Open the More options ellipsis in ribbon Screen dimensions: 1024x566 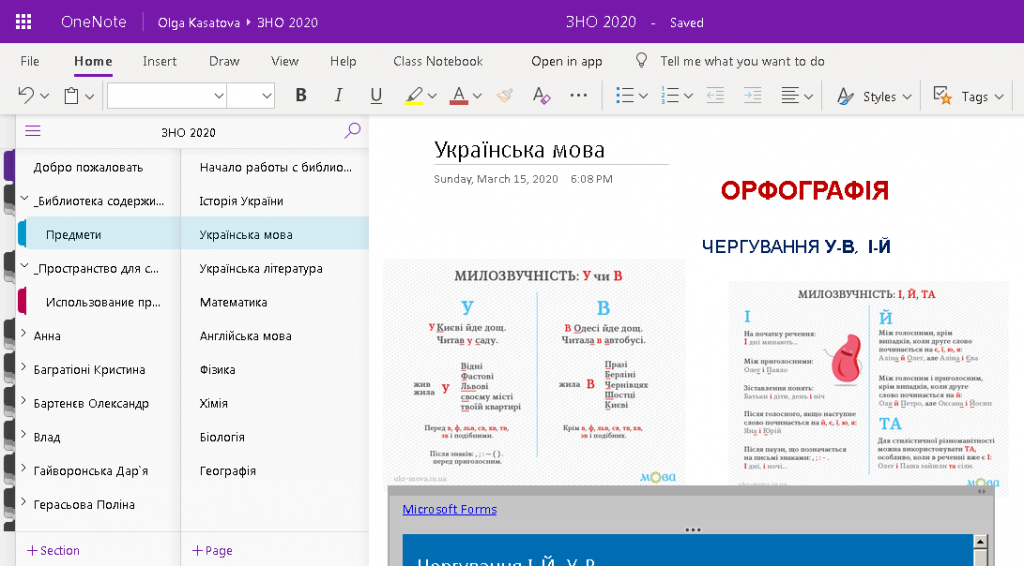point(579,95)
